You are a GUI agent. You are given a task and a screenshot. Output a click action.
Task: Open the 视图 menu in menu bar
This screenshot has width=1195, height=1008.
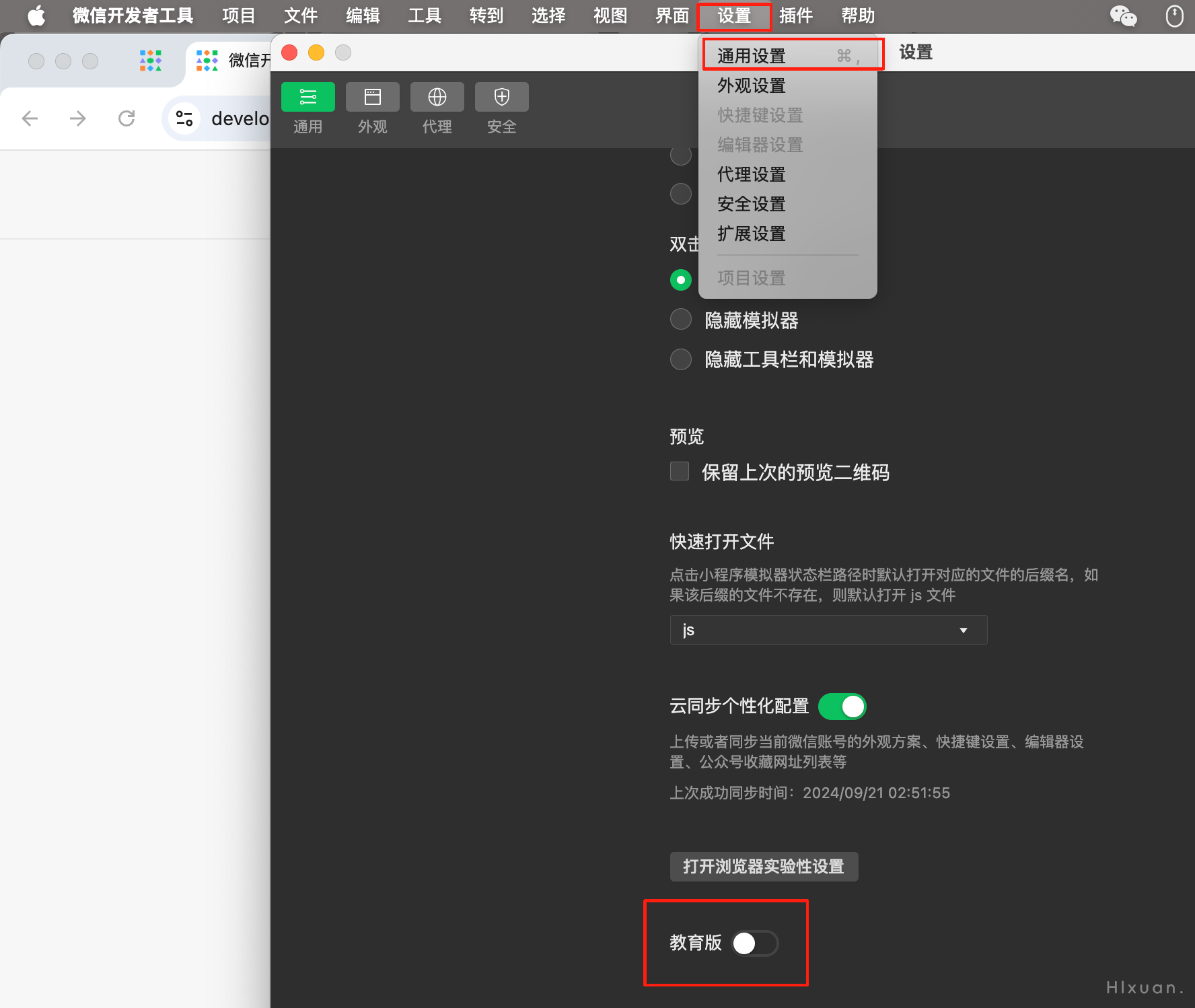click(x=610, y=15)
